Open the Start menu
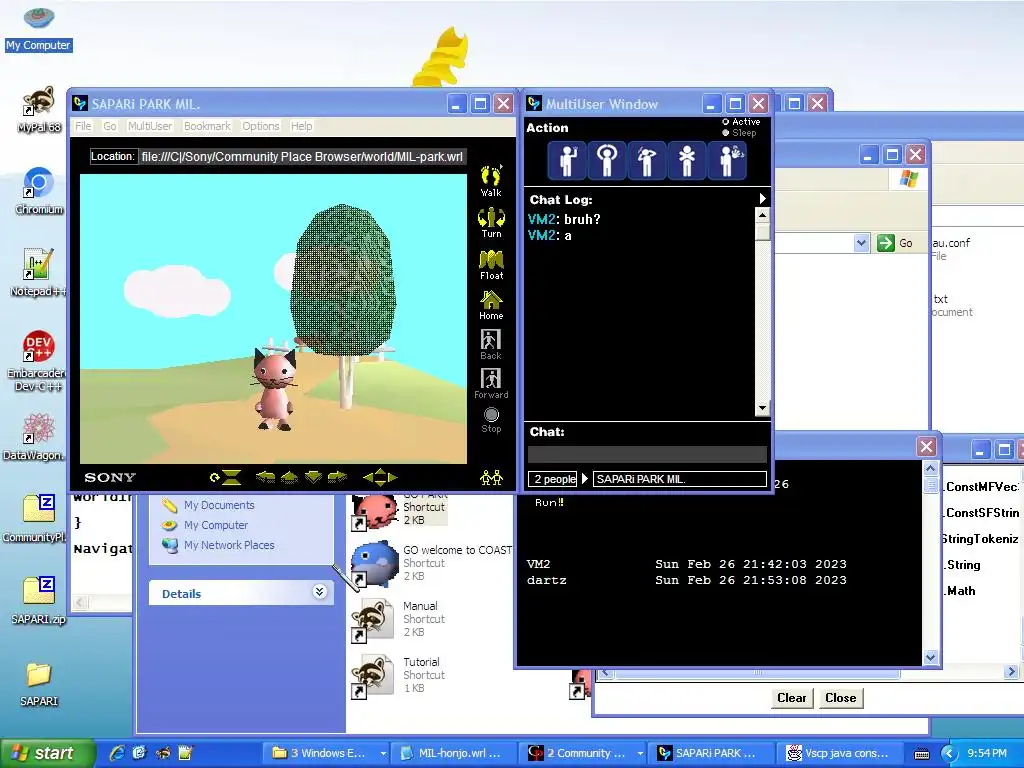This screenshot has height=768, width=1024. [x=46, y=753]
